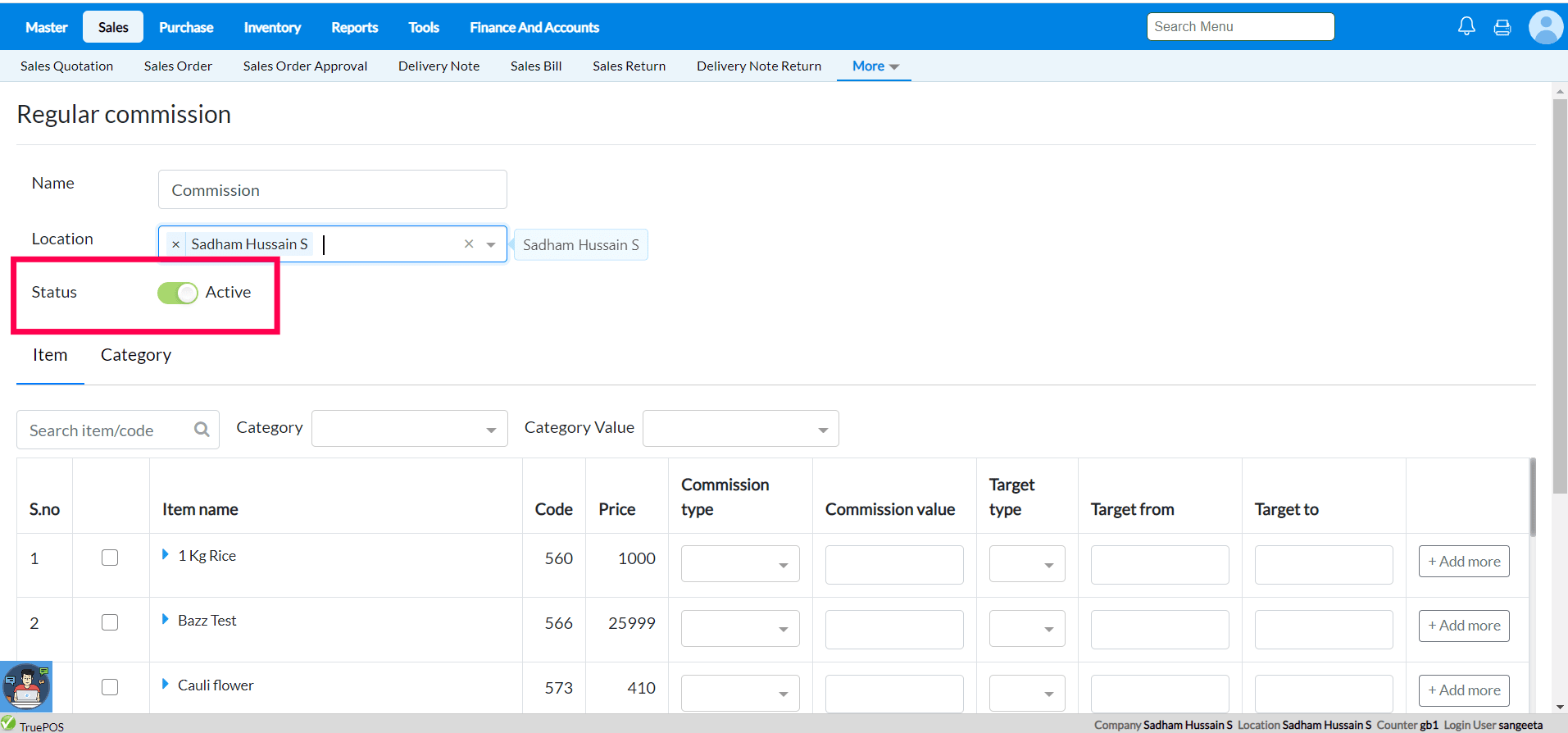
Task: Switch to the Category tab
Action: (136, 355)
